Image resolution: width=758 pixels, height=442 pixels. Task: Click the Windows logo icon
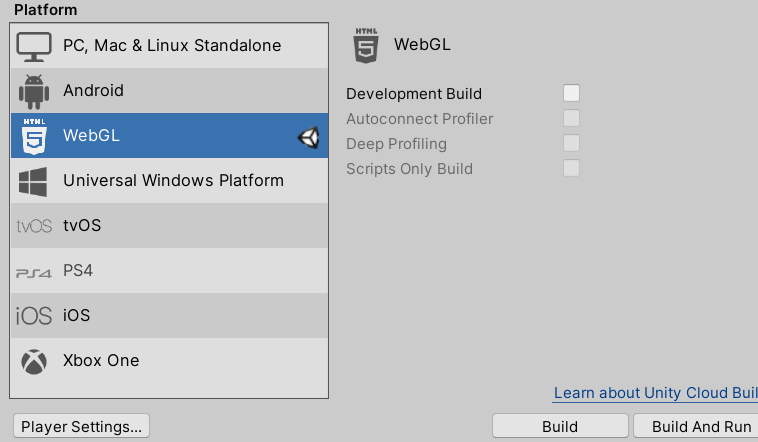click(x=33, y=182)
